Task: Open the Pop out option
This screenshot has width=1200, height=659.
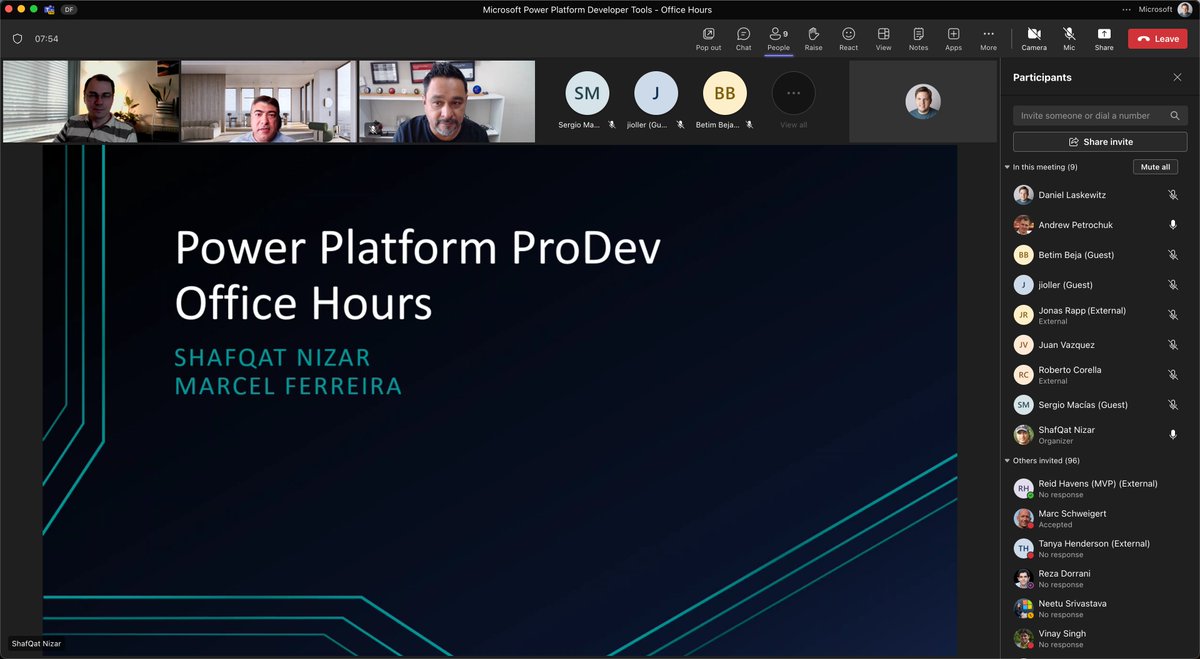Action: 708,39
